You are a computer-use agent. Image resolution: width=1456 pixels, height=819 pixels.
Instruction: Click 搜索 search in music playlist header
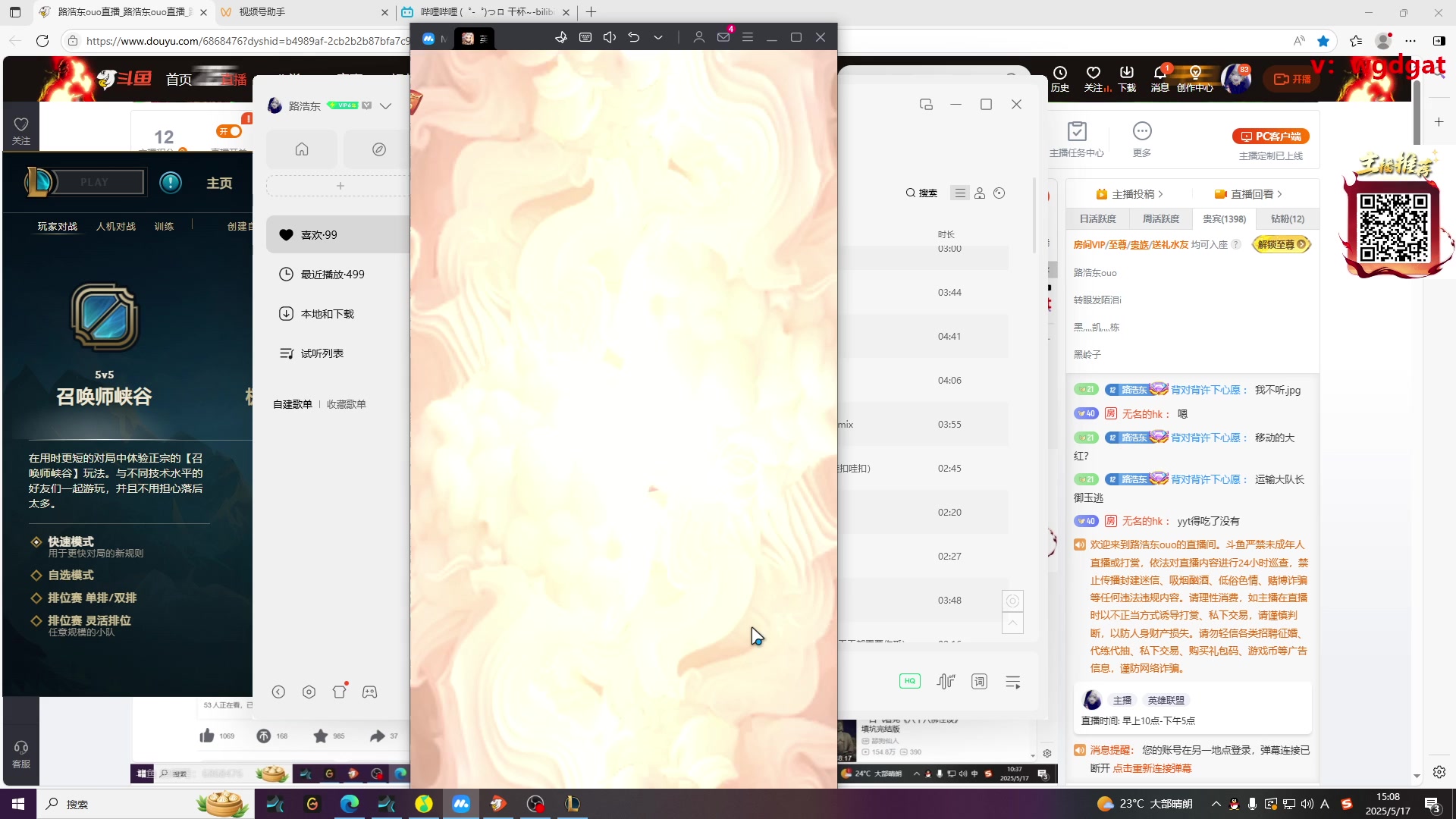(921, 193)
